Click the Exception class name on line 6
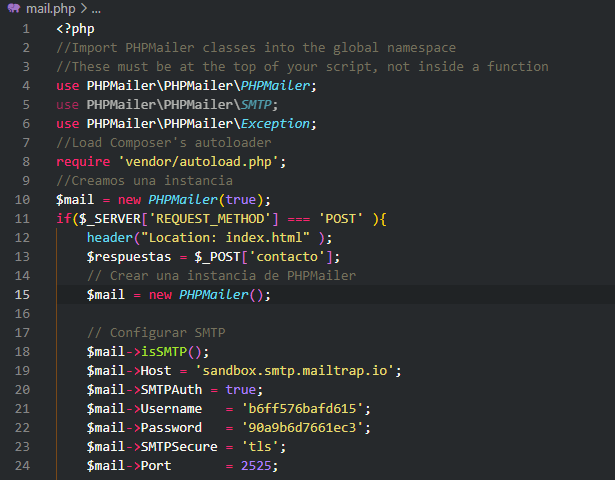This screenshot has height=480, width=615. coord(275,124)
